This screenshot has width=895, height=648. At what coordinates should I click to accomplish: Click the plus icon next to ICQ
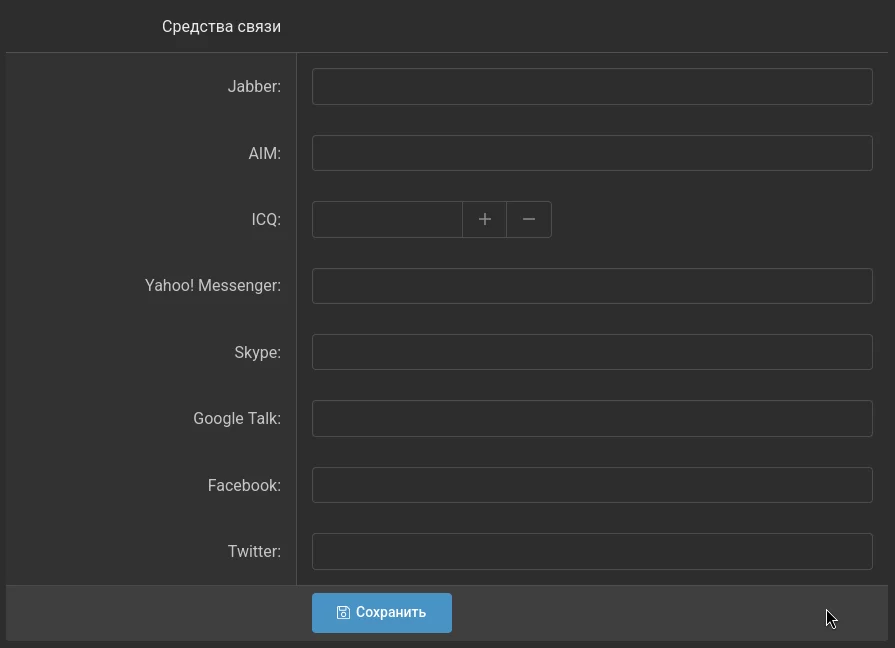point(485,220)
